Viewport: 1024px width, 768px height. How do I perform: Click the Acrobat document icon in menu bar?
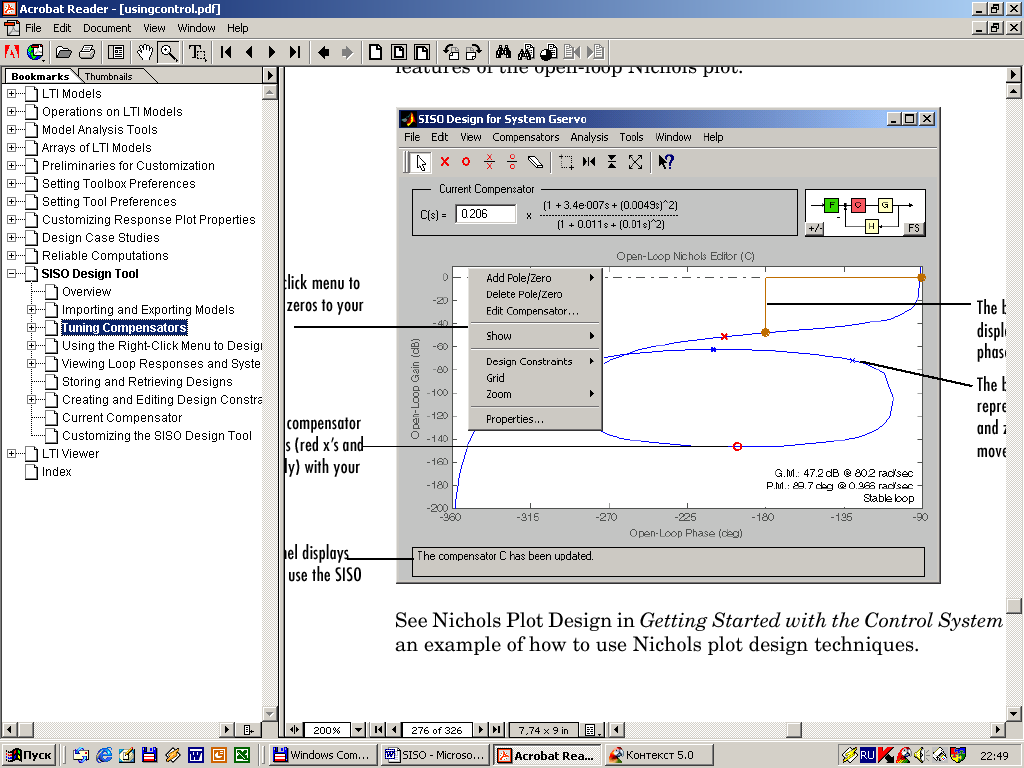(x=11, y=28)
